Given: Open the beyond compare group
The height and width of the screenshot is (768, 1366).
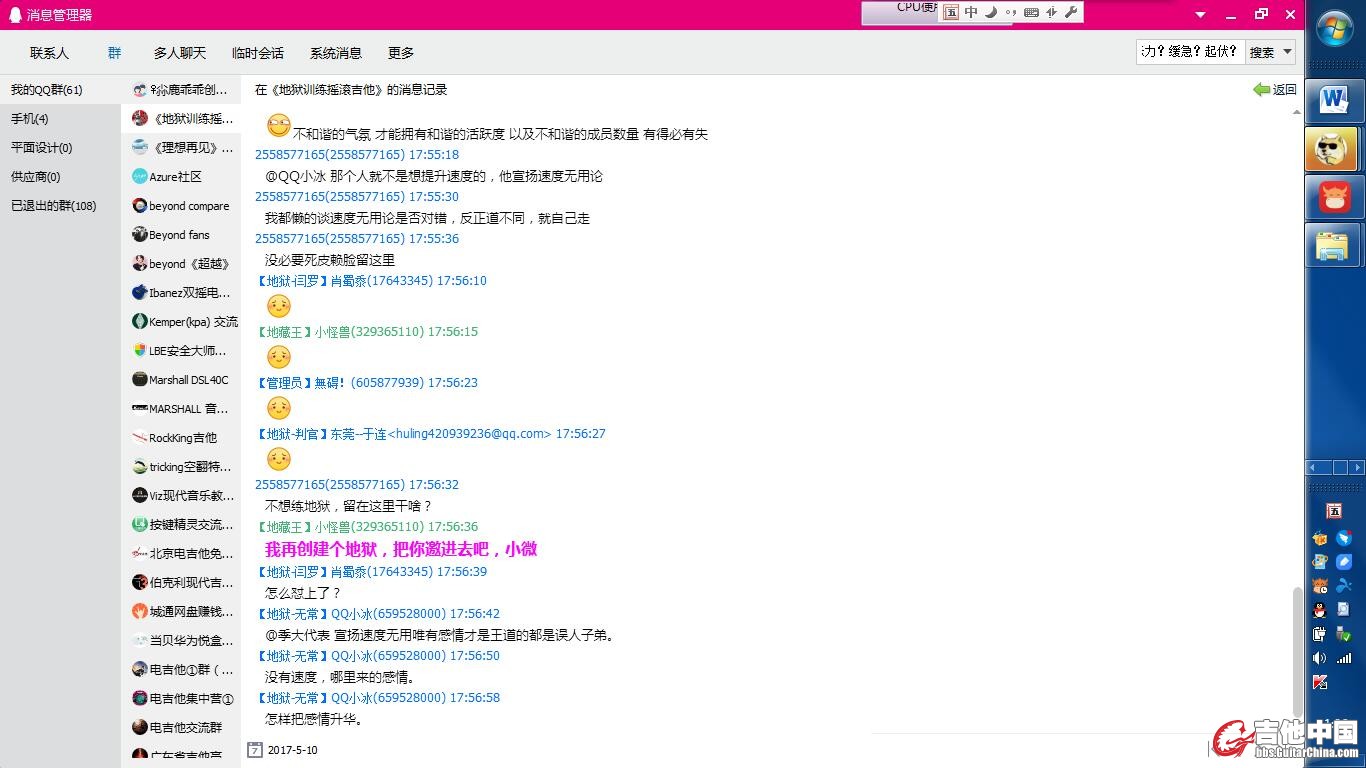Looking at the screenshot, I should tap(181, 205).
